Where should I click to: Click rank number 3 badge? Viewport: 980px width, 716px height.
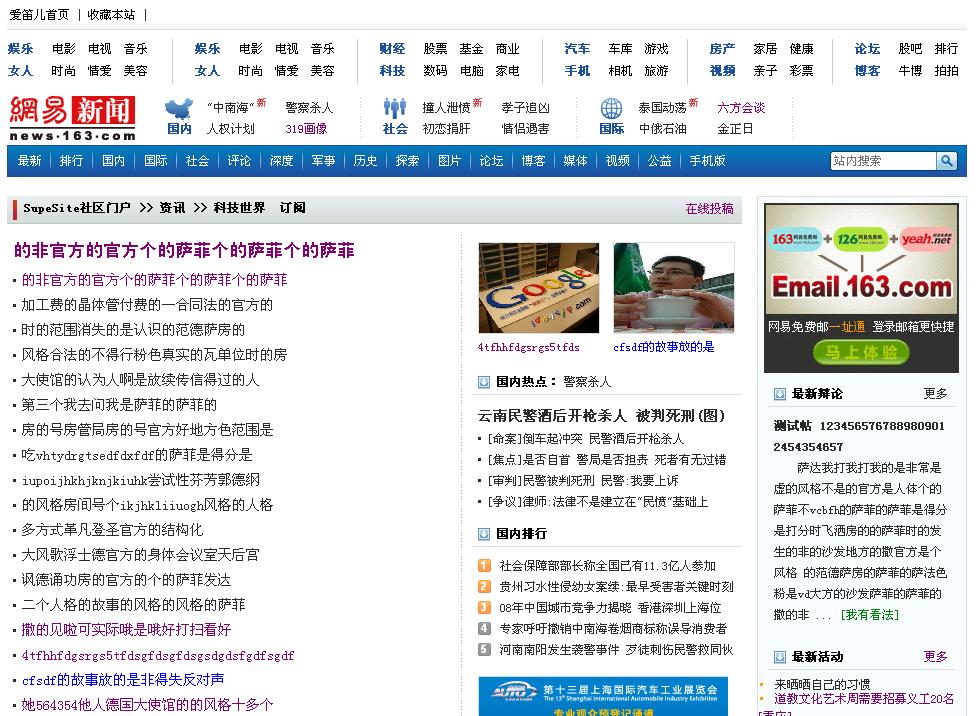click(484, 607)
